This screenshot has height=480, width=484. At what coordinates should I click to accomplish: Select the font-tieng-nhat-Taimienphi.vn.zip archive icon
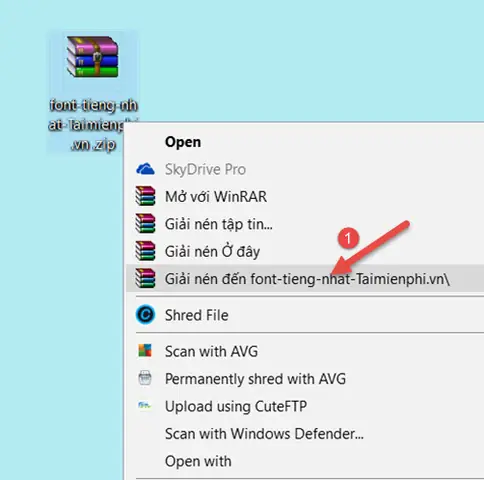[x=93, y=57]
